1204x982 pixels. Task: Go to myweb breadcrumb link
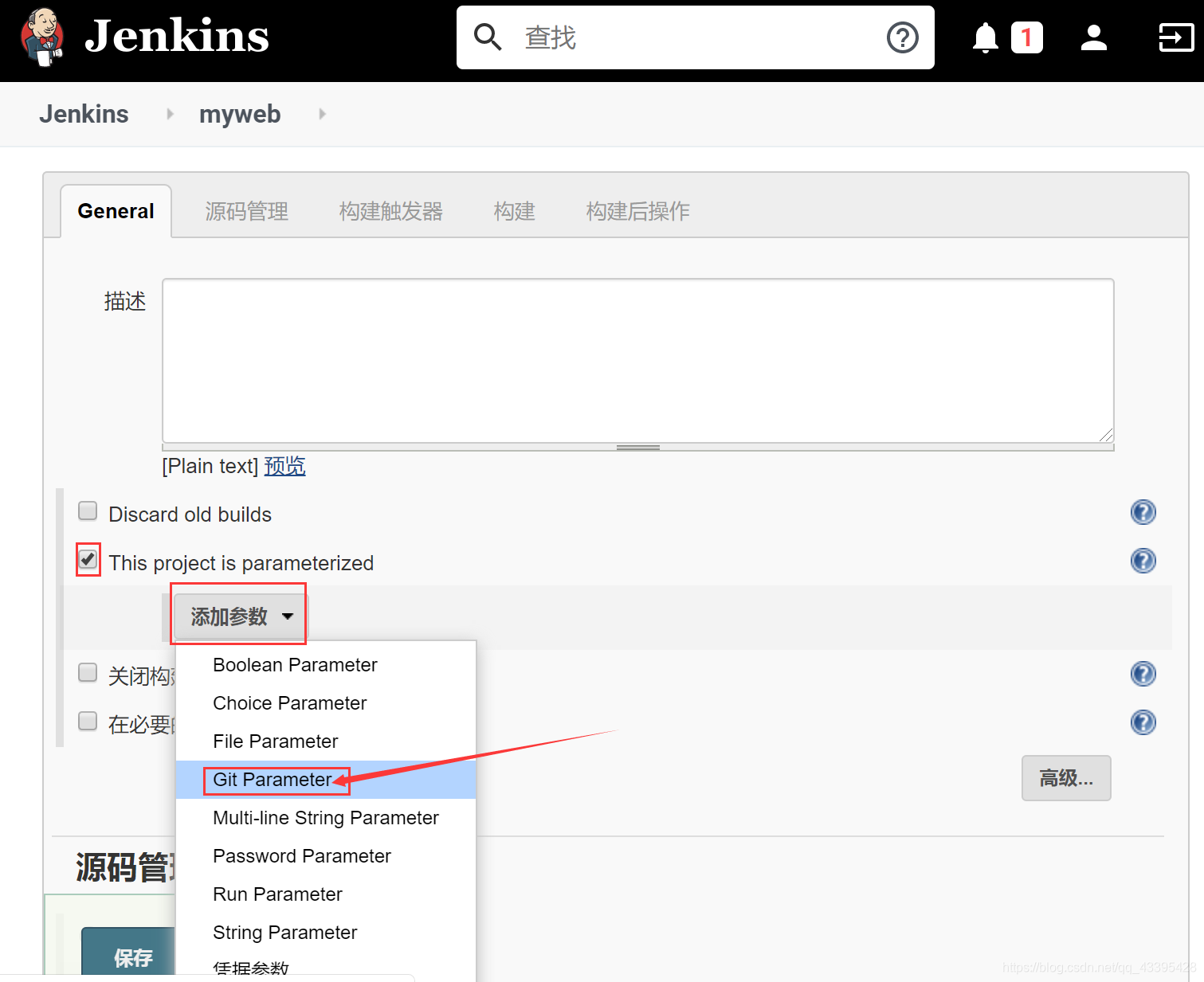240,114
